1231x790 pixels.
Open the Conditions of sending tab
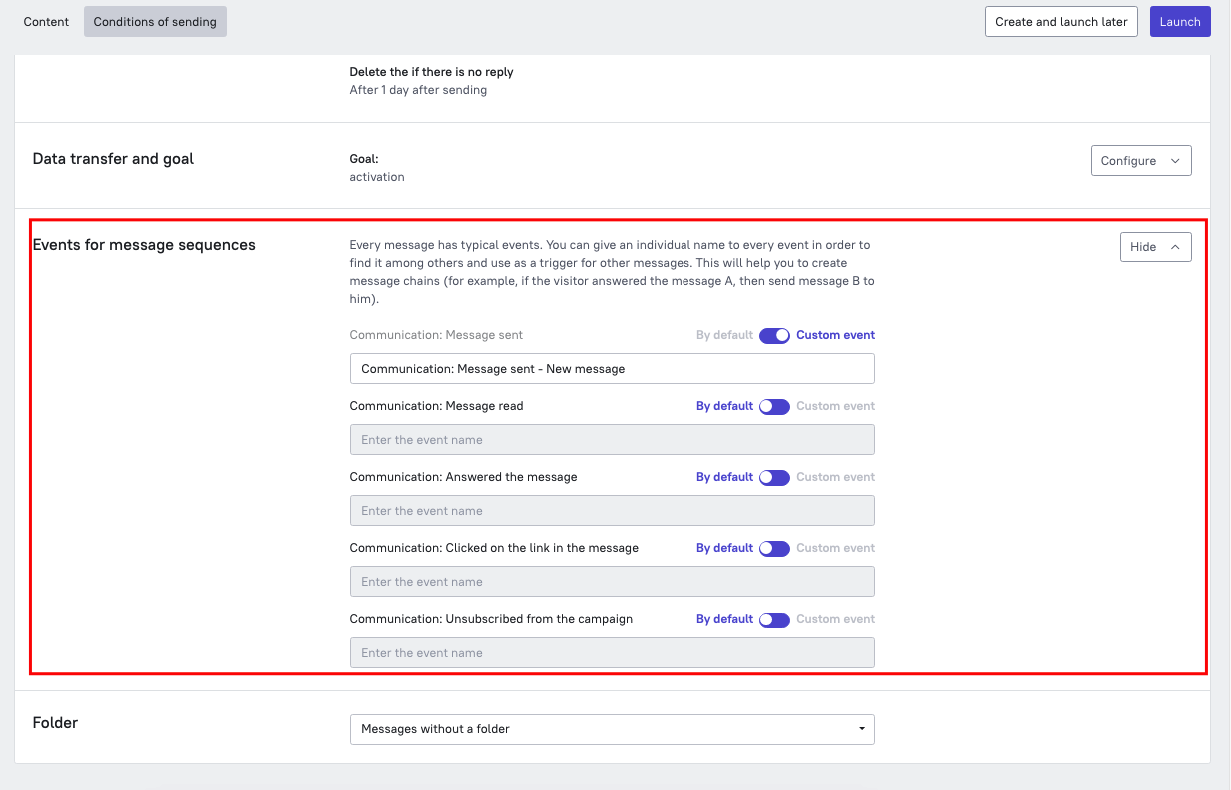155,22
